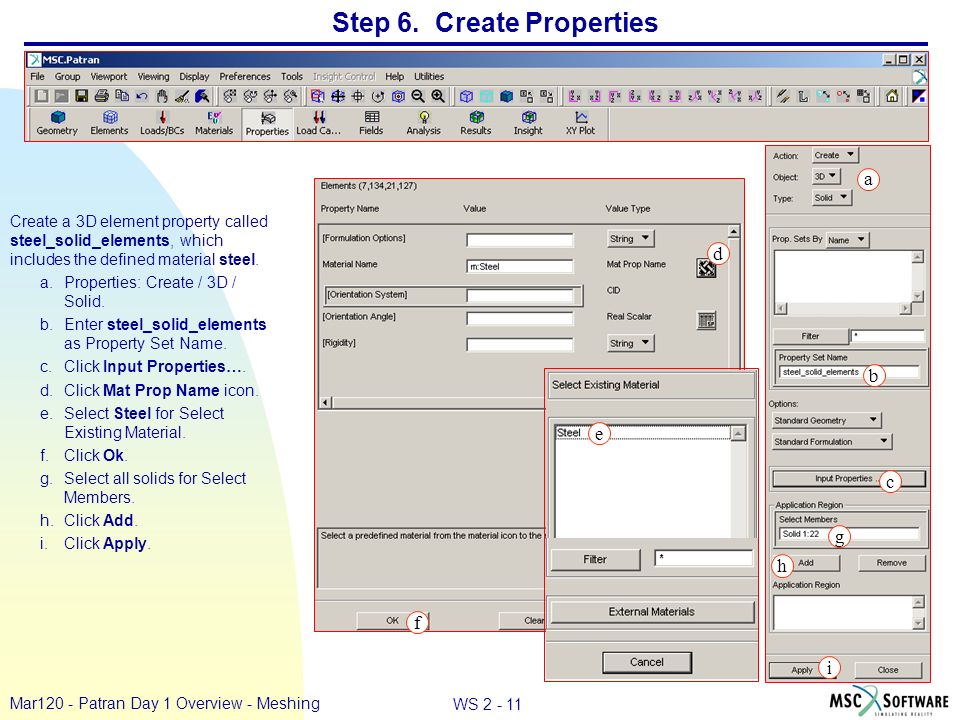This screenshot has width=960, height=720.
Task: Click Filter button below property sets list
Action: point(810,336)
